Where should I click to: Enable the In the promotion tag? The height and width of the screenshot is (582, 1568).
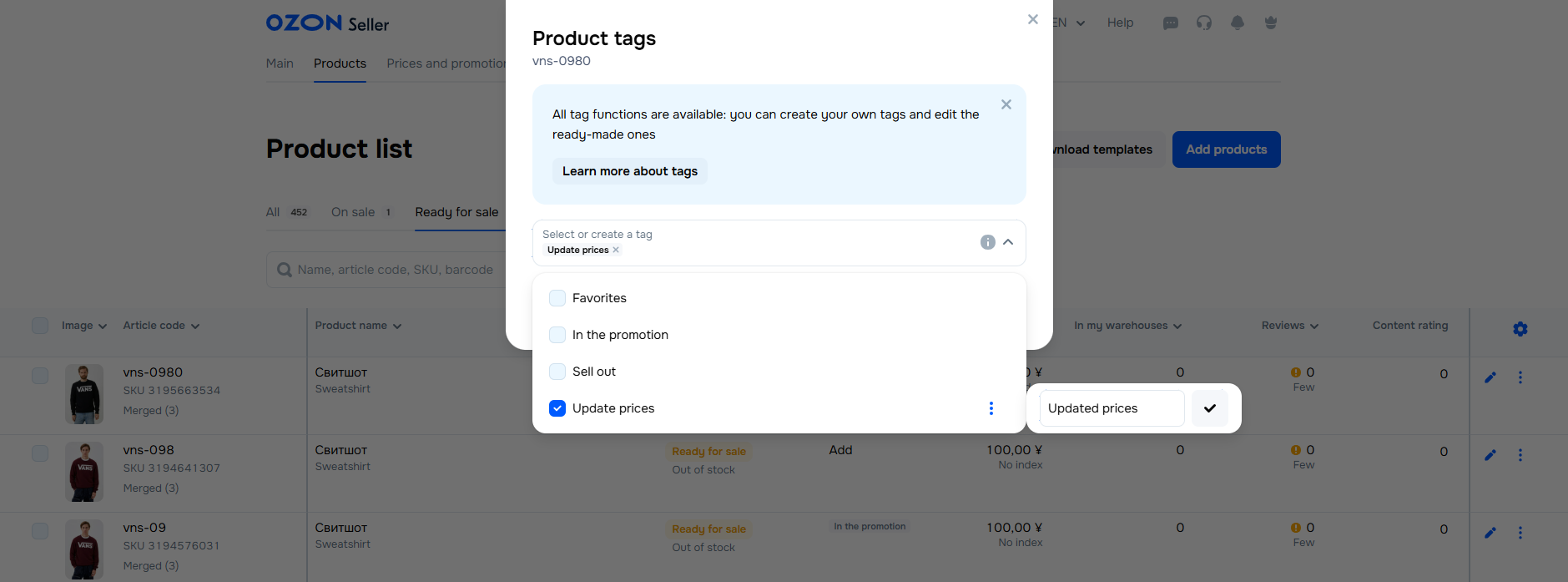coord(557,335)
